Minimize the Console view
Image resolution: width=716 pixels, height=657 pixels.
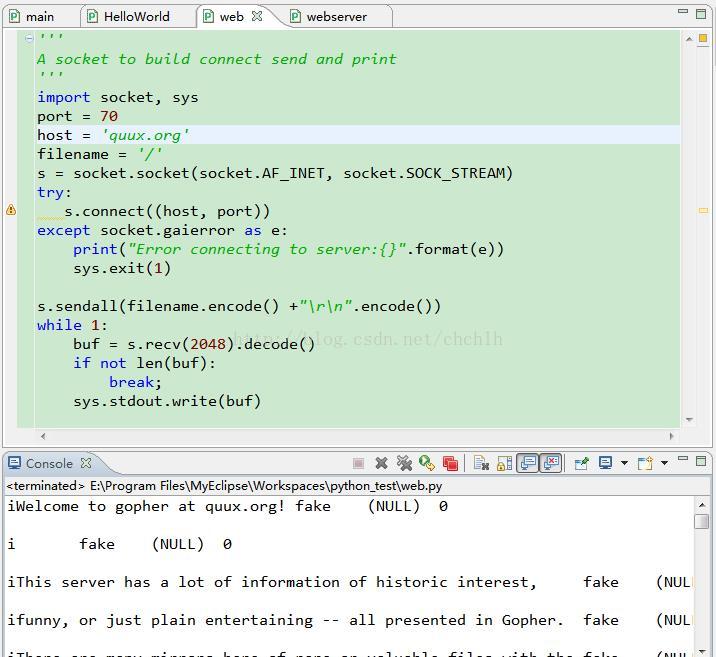[683, 459]
